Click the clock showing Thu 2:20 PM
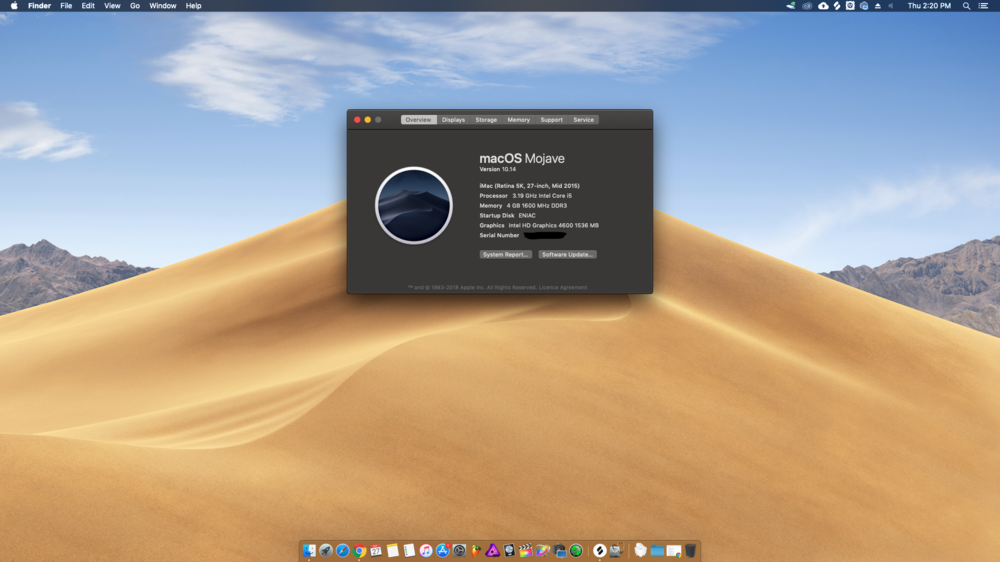 click(x=929, y=6)
